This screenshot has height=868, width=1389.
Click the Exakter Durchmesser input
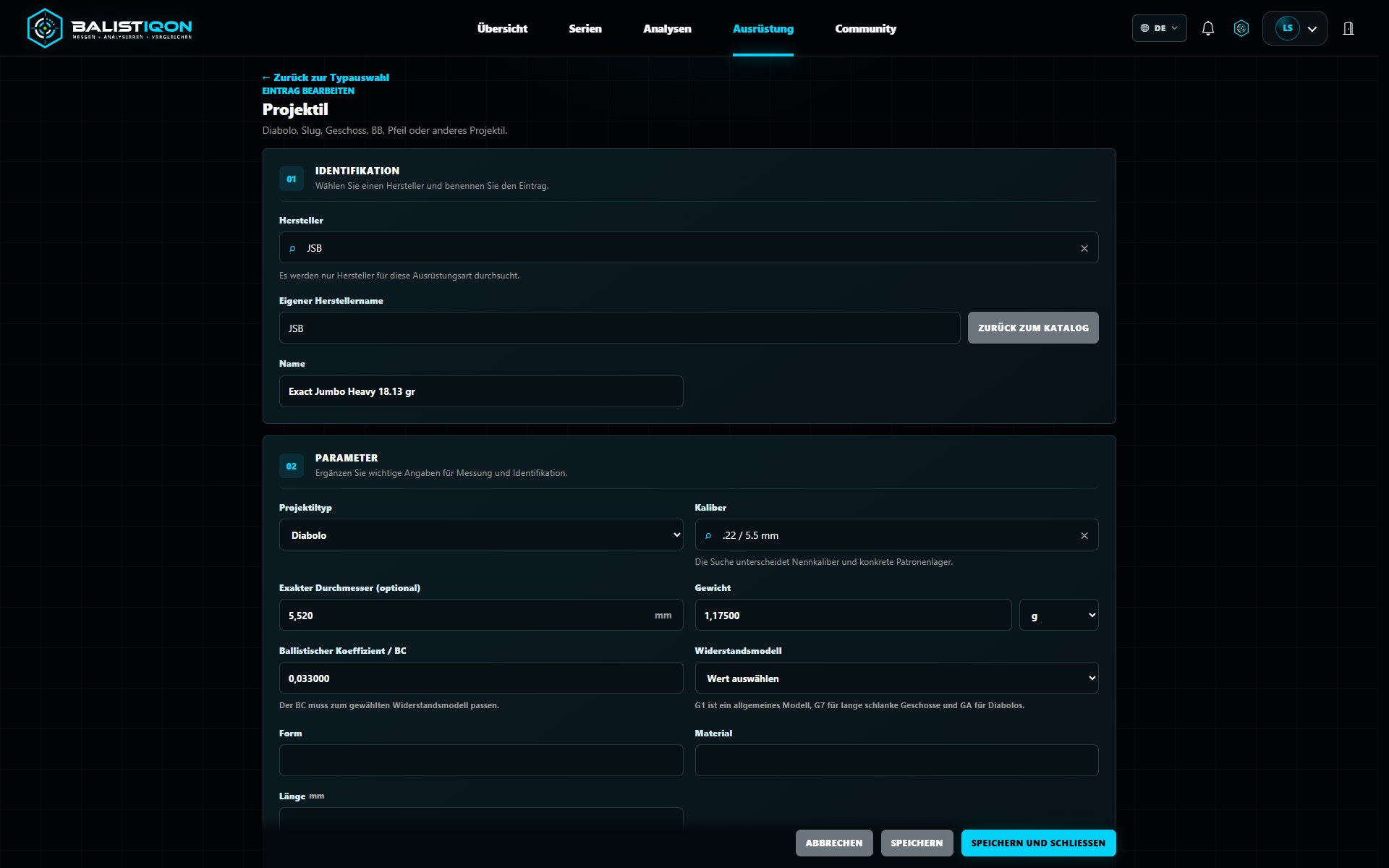[x=481, y=615]
